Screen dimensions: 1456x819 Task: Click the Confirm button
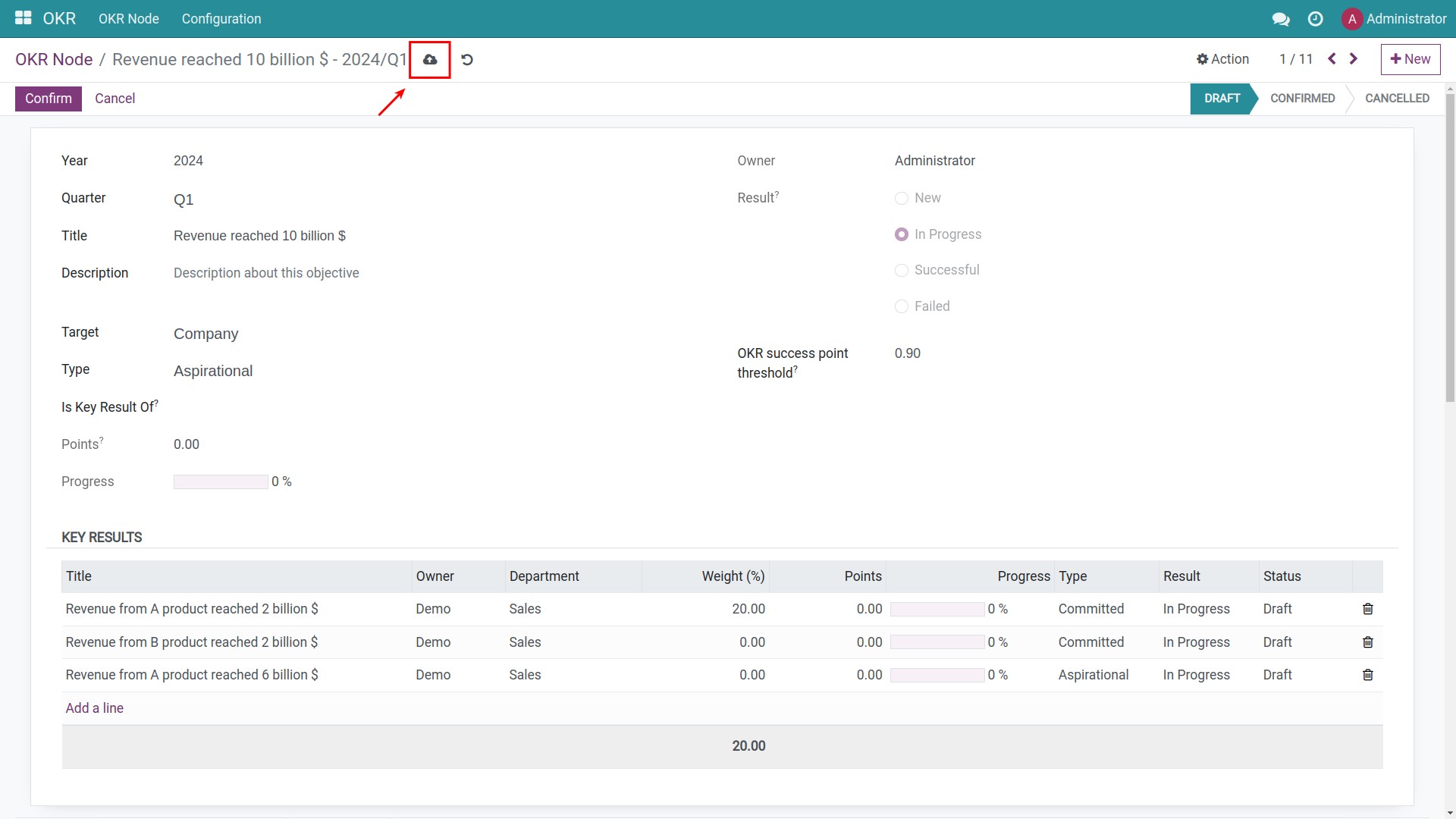[x=48, y=99]
